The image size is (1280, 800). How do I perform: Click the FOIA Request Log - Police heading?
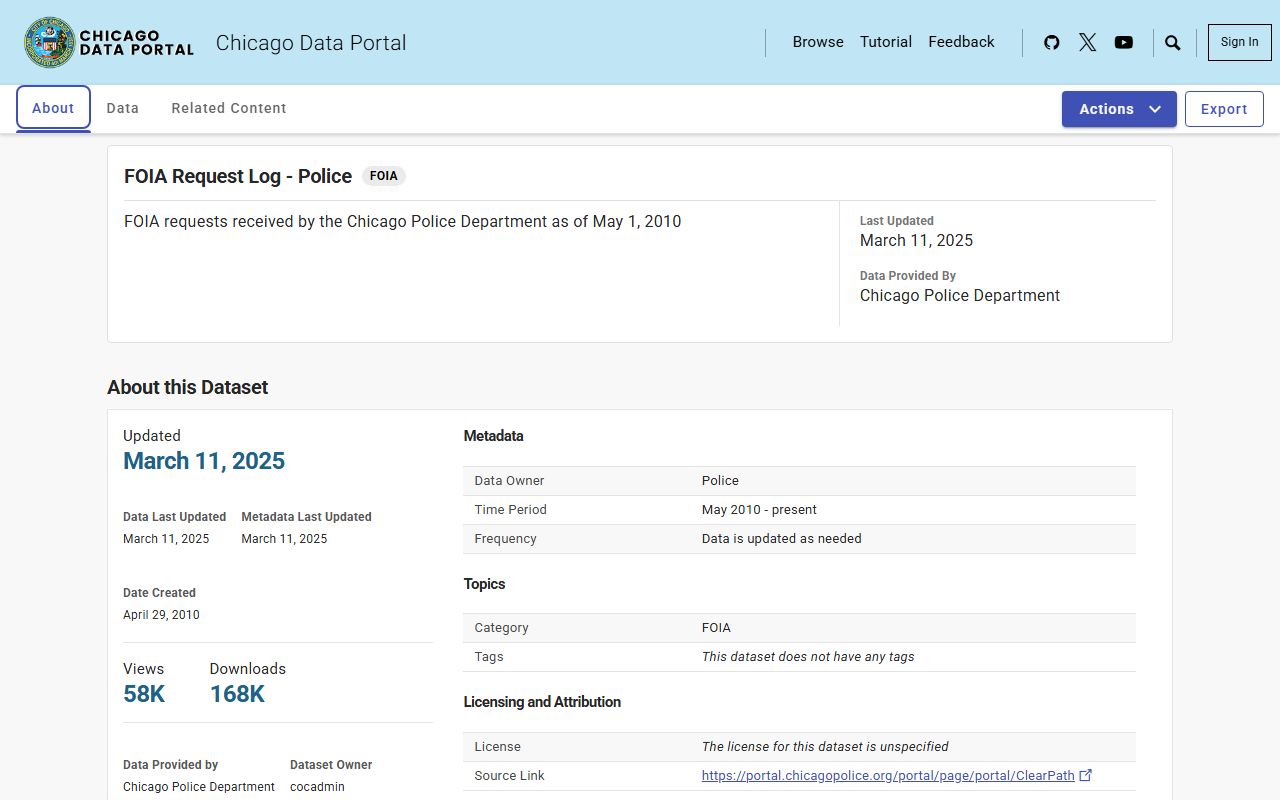238,176
